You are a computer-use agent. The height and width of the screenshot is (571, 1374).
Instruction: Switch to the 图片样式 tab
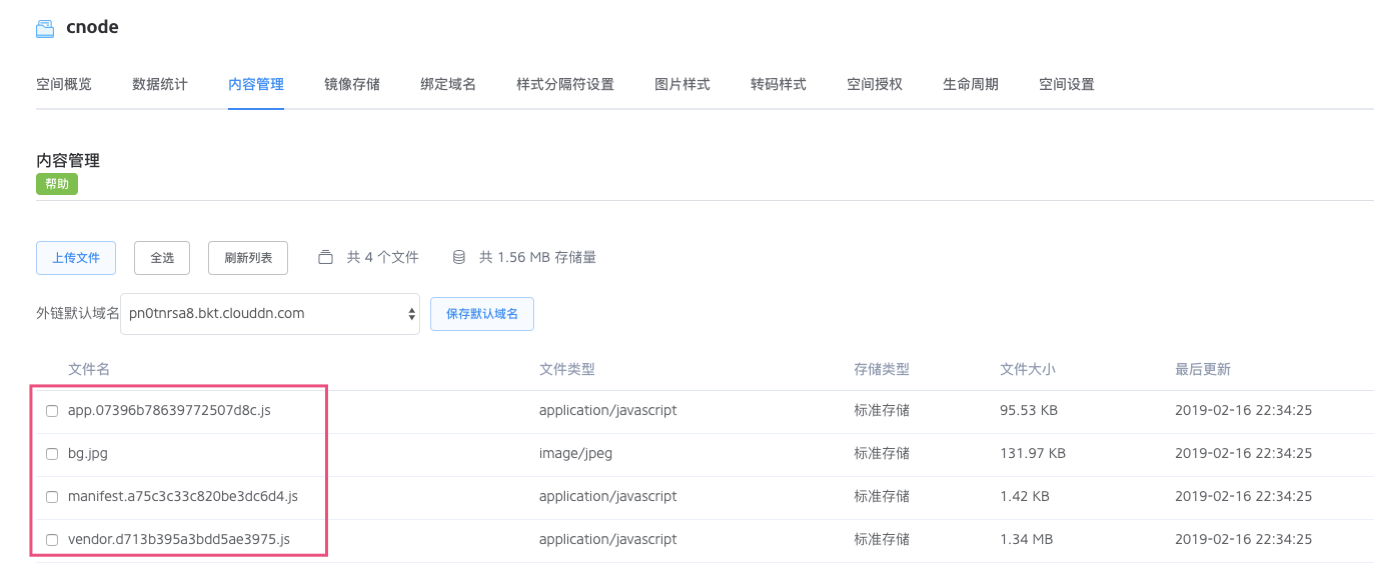click(682, 84)
